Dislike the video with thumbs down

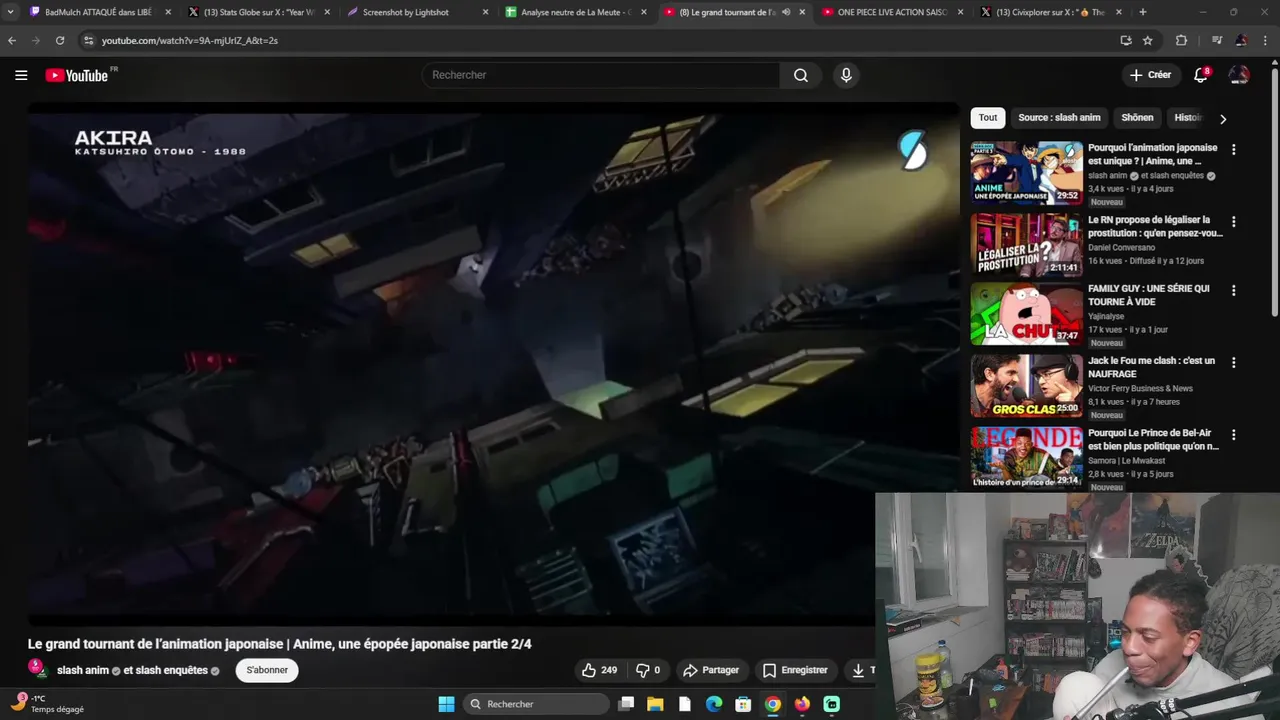pyautogui.click(x=648, y=670)
